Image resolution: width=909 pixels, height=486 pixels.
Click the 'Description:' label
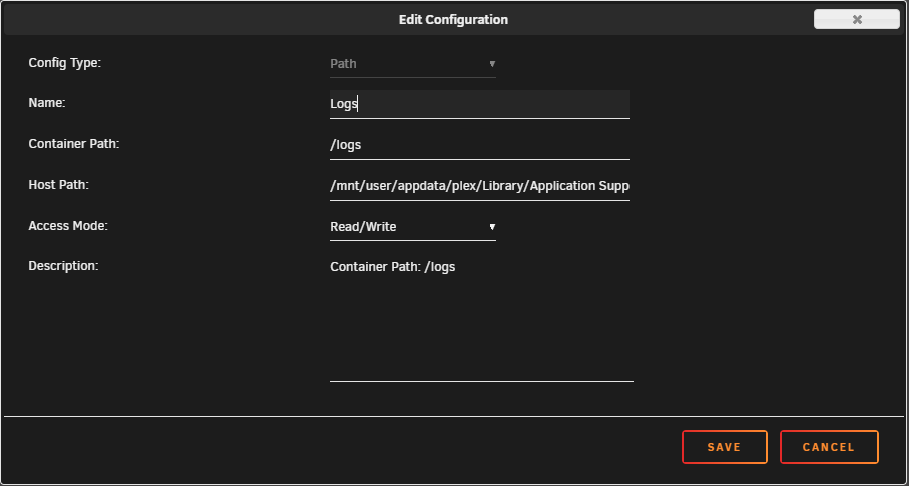63,266
